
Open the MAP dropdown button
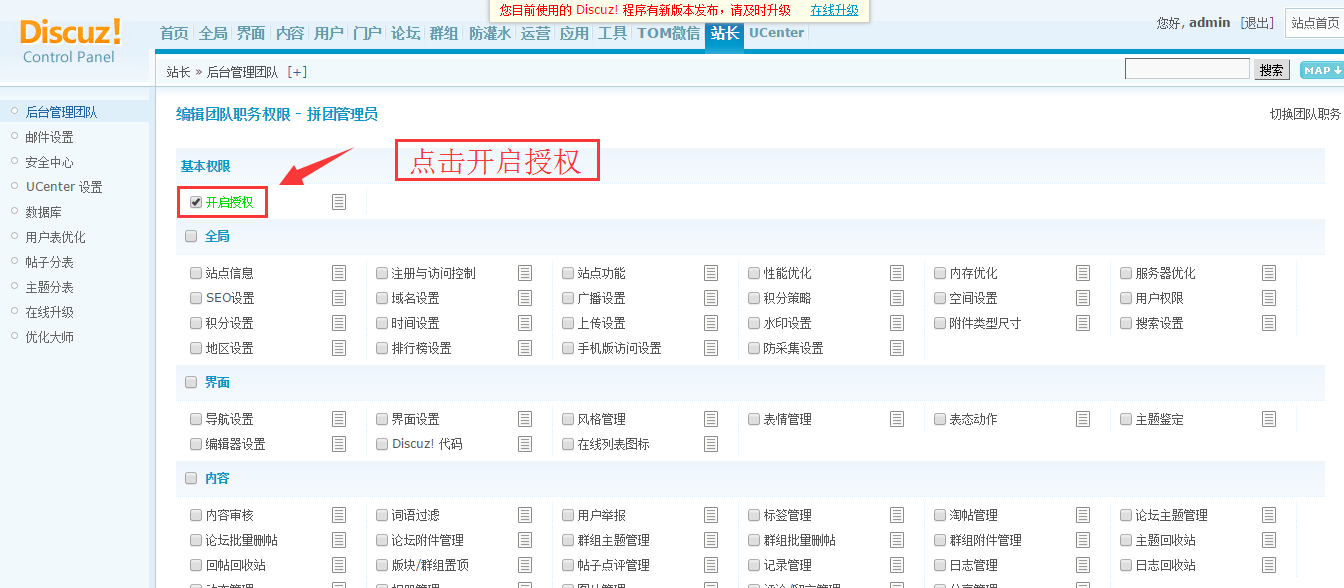(1321, 70)
